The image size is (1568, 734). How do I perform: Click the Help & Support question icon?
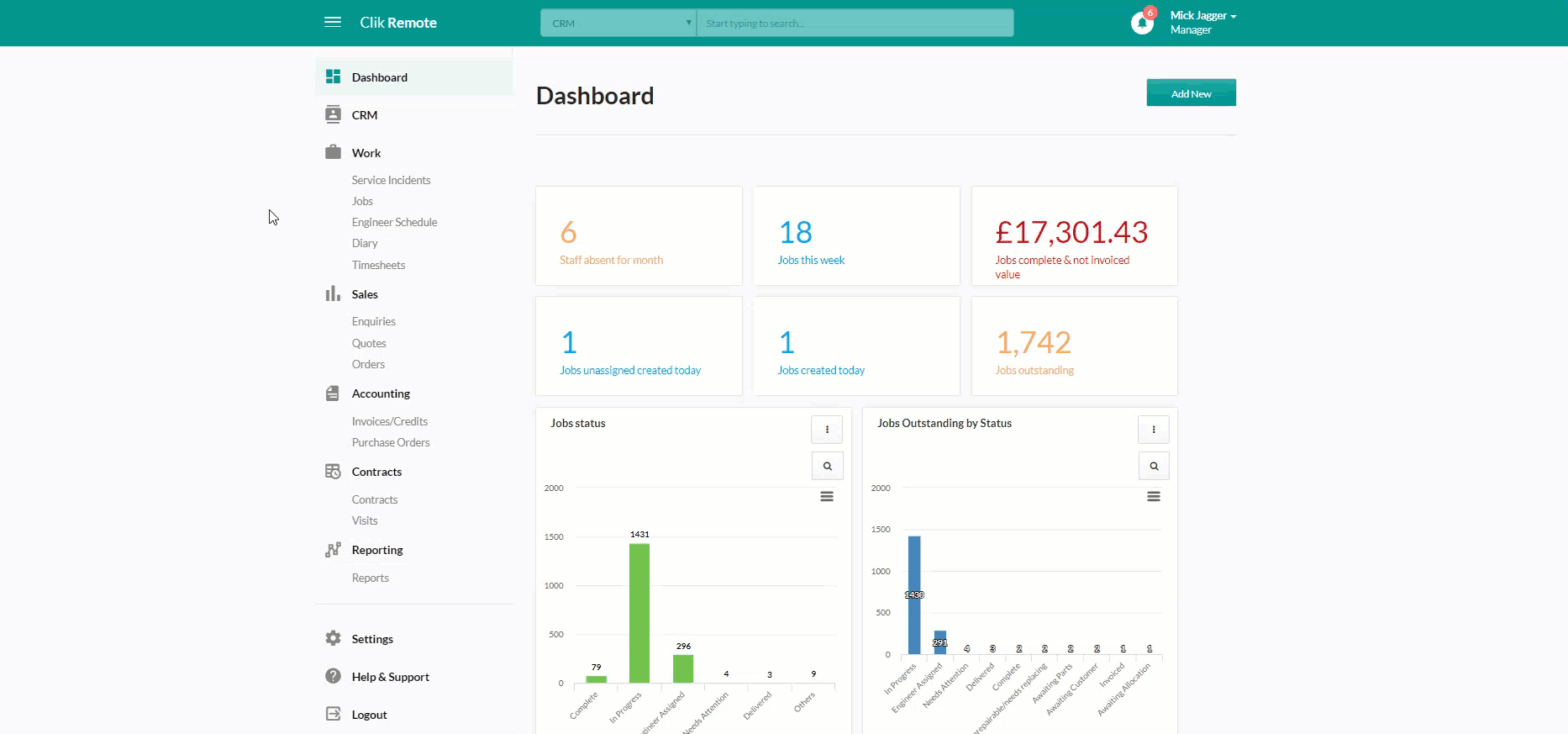click(x=333, y=676)
